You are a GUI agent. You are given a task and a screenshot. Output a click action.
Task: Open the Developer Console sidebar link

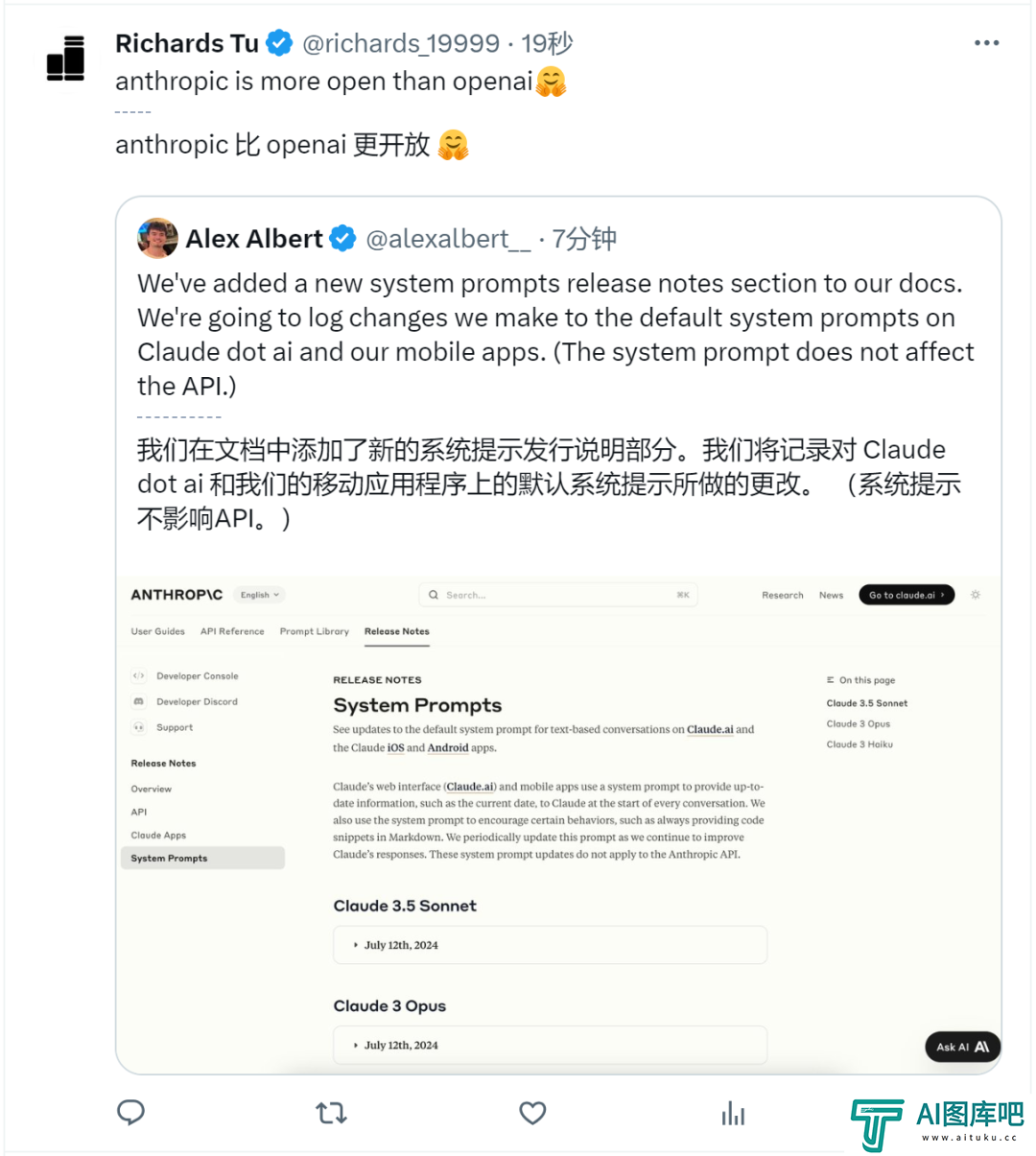[x=197, y=675]
